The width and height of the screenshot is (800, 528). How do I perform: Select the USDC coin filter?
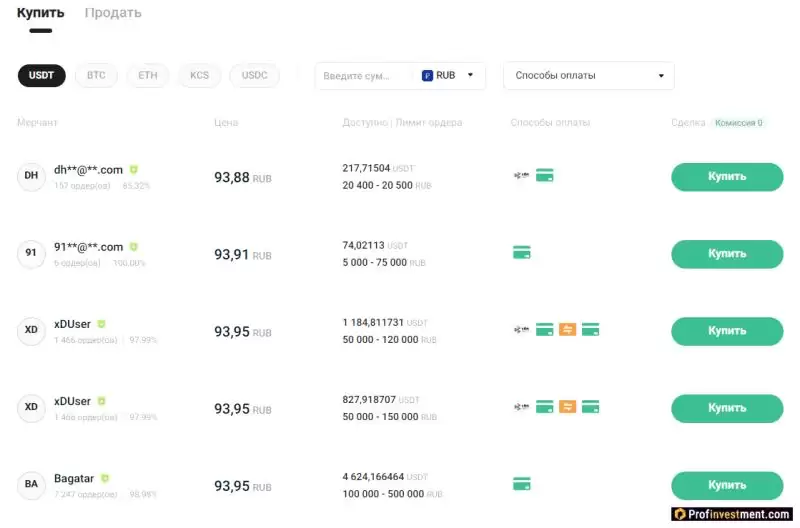(x=254, y=76)
